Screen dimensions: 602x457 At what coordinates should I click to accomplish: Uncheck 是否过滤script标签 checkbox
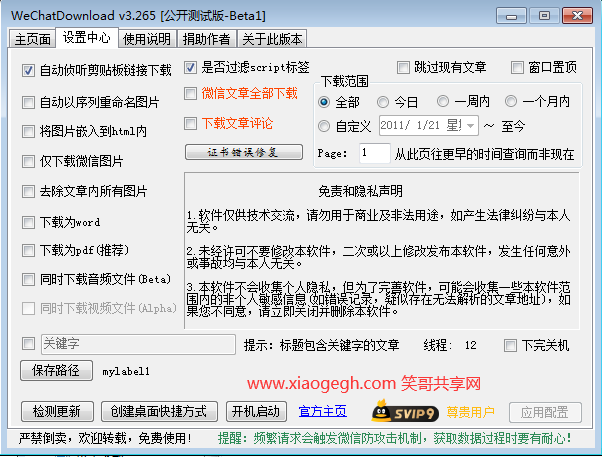[x=190, y=68]
